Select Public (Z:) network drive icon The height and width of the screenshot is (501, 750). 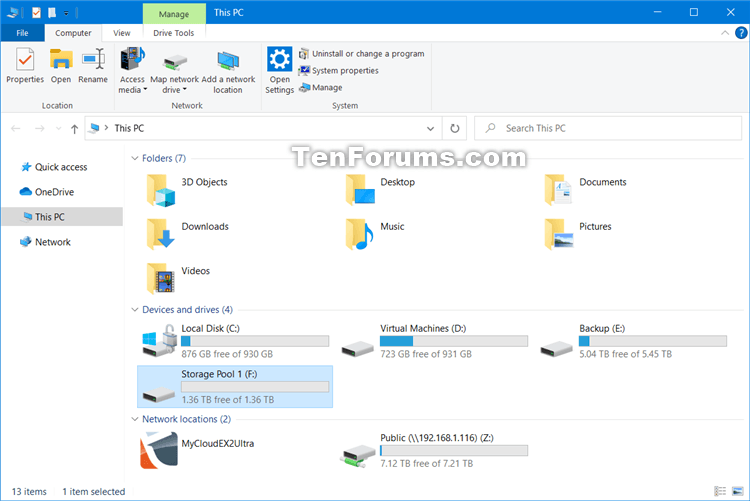click(359, 455)
